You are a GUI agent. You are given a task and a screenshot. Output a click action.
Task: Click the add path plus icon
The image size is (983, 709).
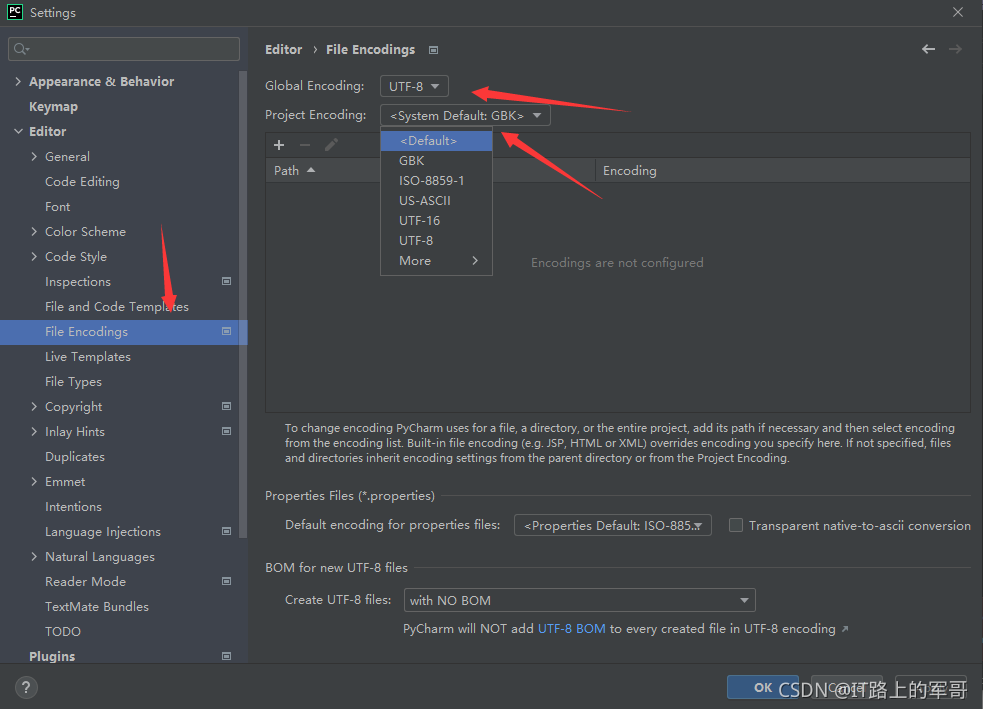(279, 145)
